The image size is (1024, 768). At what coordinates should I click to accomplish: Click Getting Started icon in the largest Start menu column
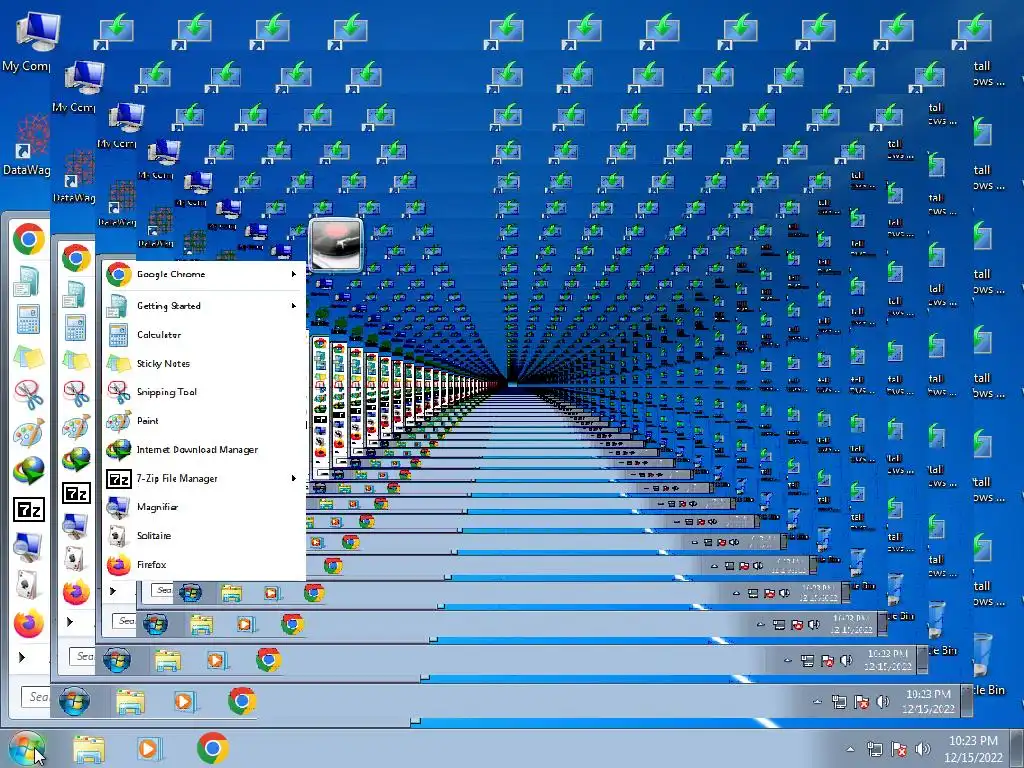coord(27,282)
